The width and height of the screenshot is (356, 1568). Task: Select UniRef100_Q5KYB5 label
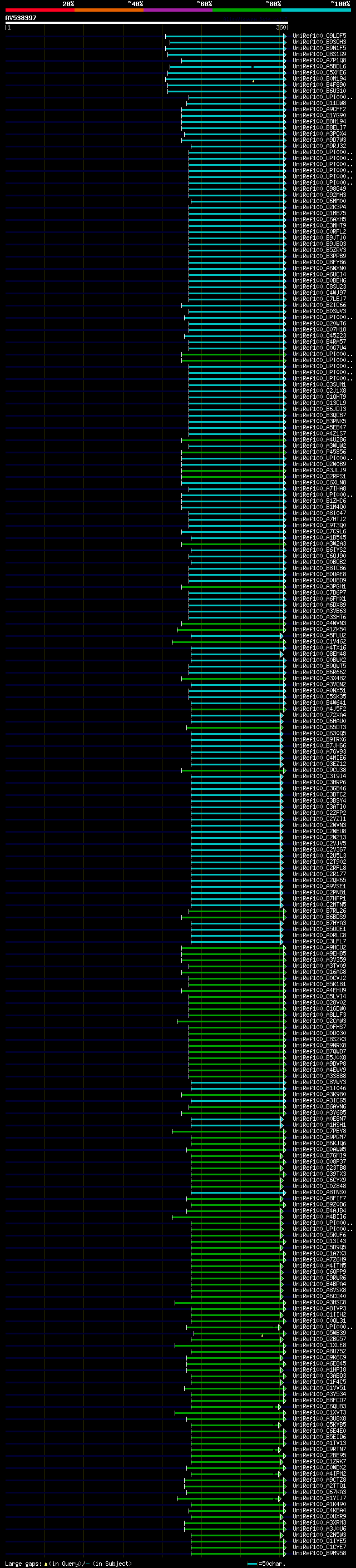point(319,1424)
